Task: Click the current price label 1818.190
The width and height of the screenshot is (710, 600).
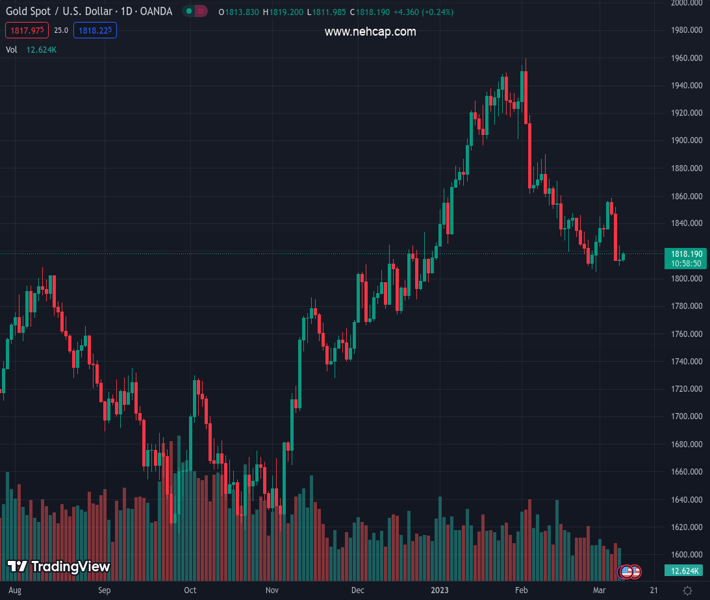Action: [685, 254]
